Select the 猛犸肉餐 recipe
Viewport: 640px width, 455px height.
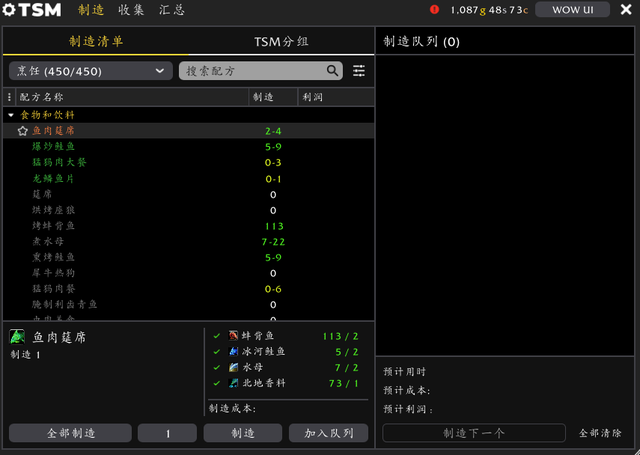point(189,289)
